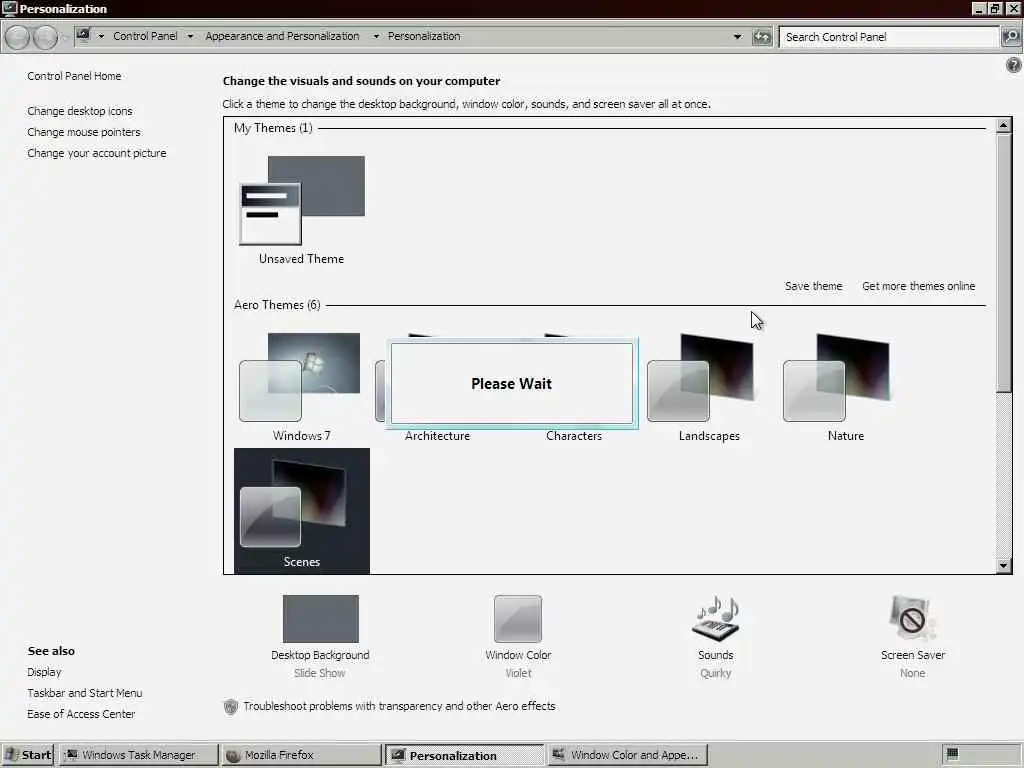This screenshot has width=1024, height=768.
Task: Open Change desktop icons link
Action: [80, 111]
